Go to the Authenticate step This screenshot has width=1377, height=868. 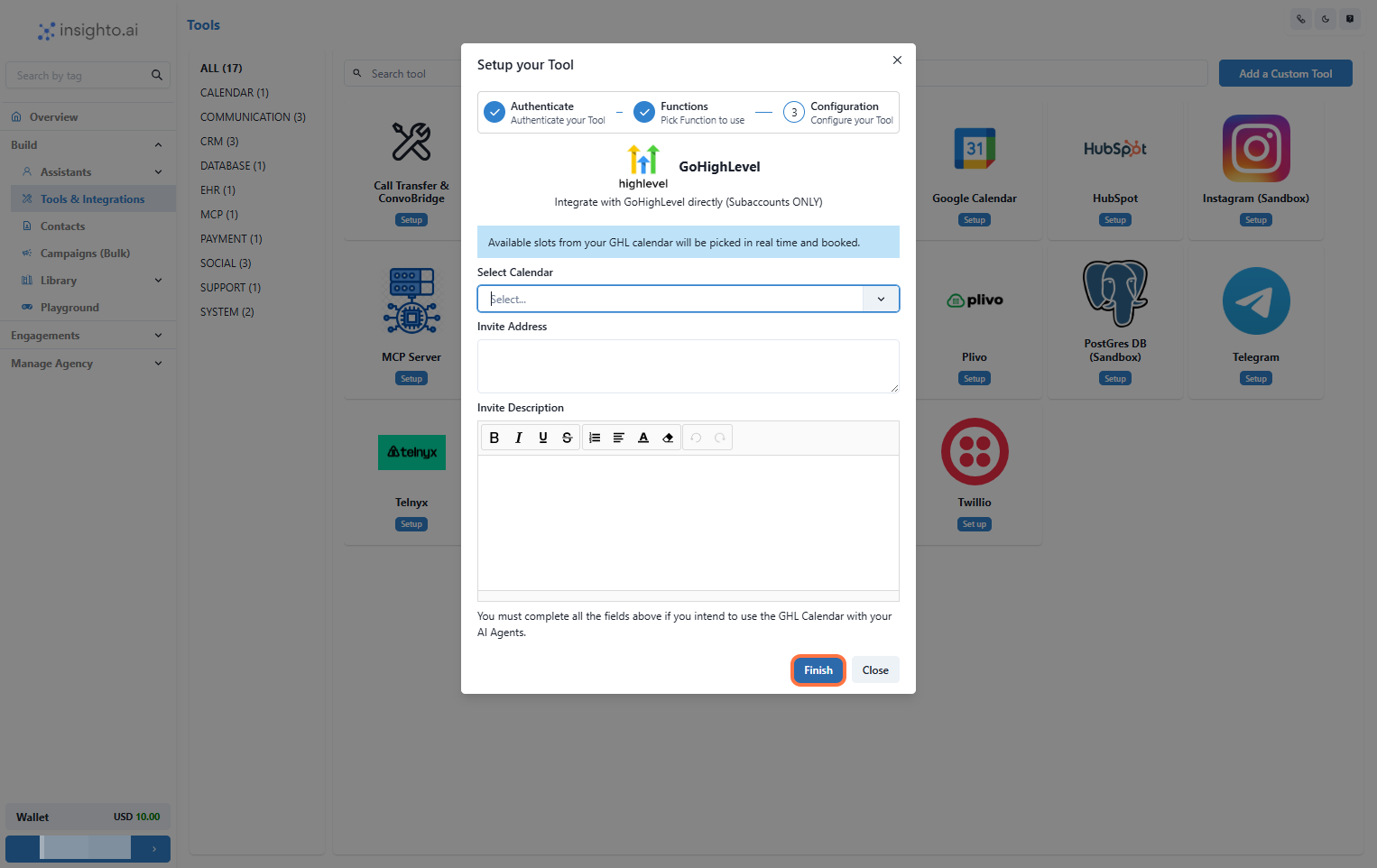point(544,113)
